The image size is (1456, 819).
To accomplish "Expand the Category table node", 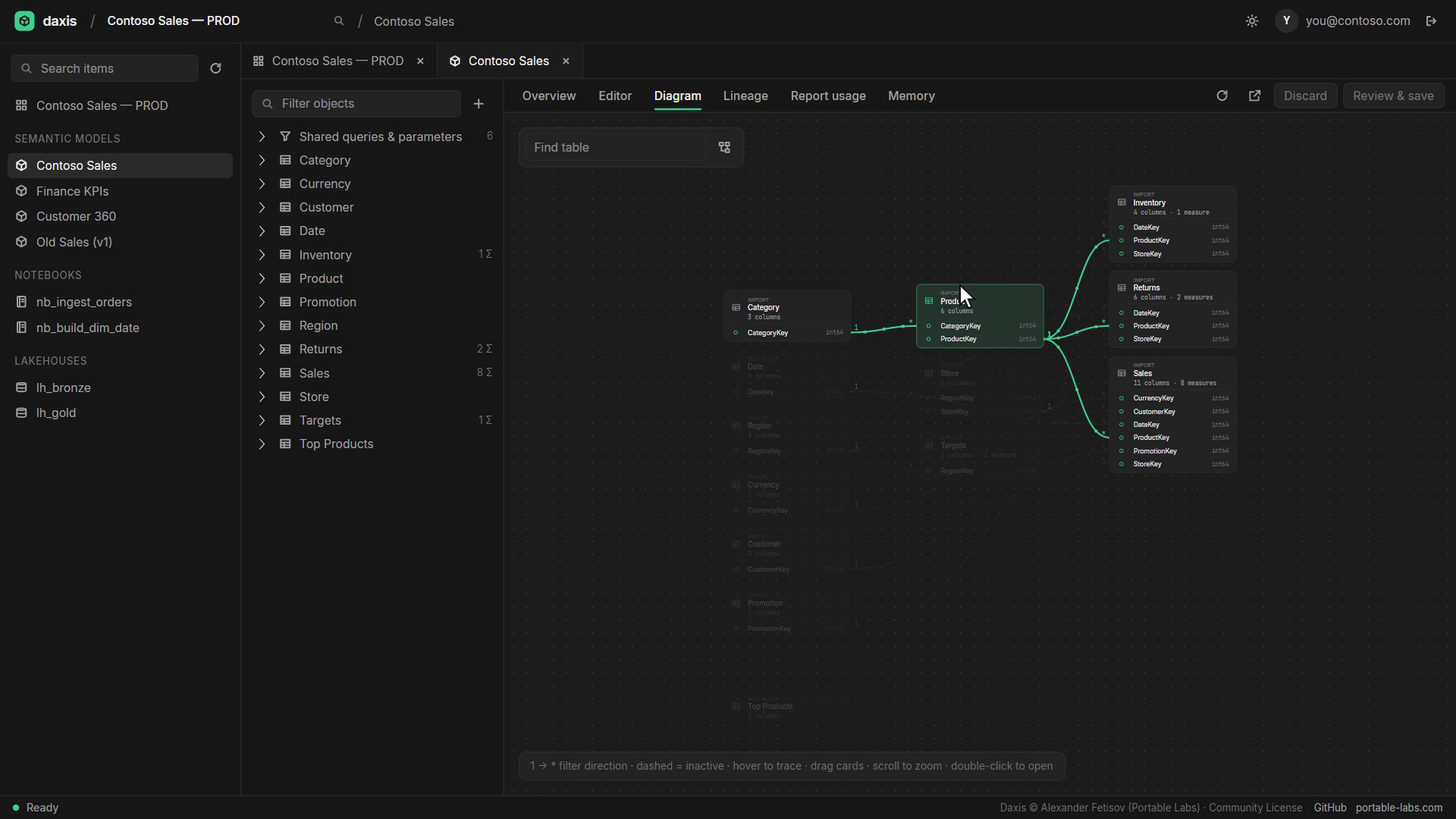I will coord(262,160).
